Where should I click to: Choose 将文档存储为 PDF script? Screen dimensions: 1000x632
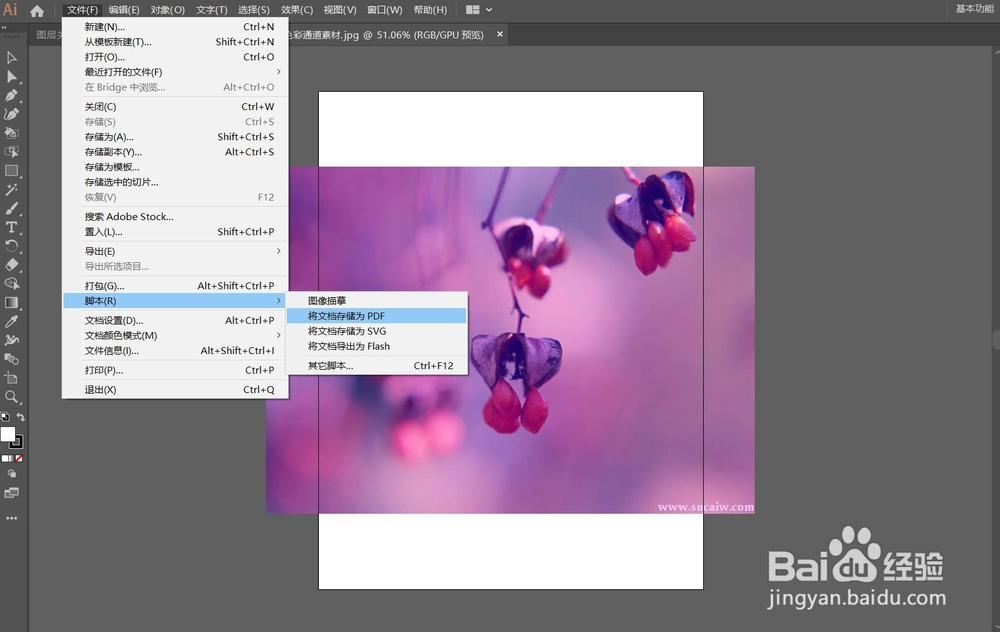pos(376,316)
